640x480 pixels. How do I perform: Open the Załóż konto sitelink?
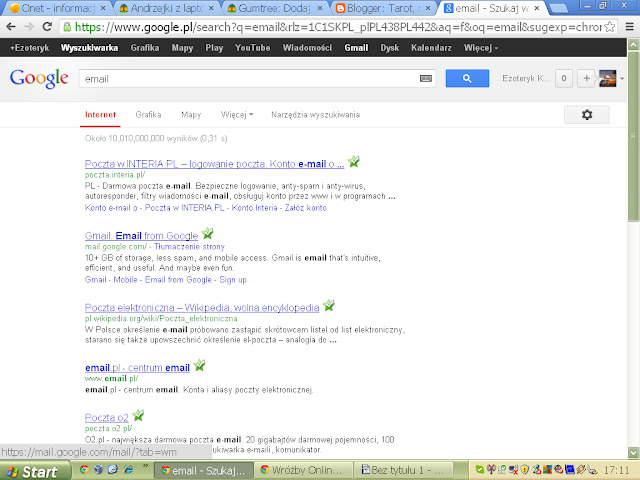click(x=306, y=208)
